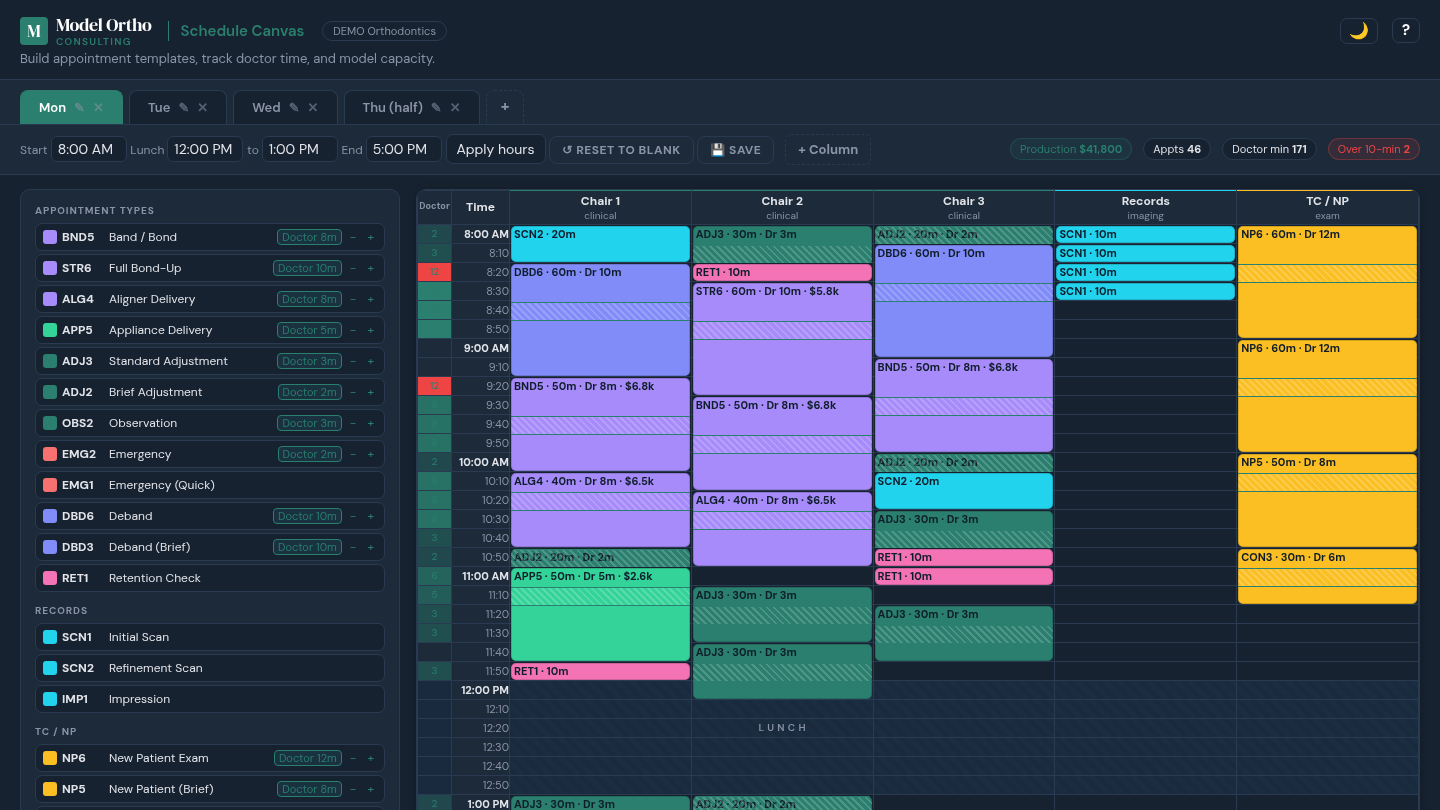Reduce ADJ2 Brief Adjustment doctor time
Screen dimensions: 1440x810
pos(353,392)
